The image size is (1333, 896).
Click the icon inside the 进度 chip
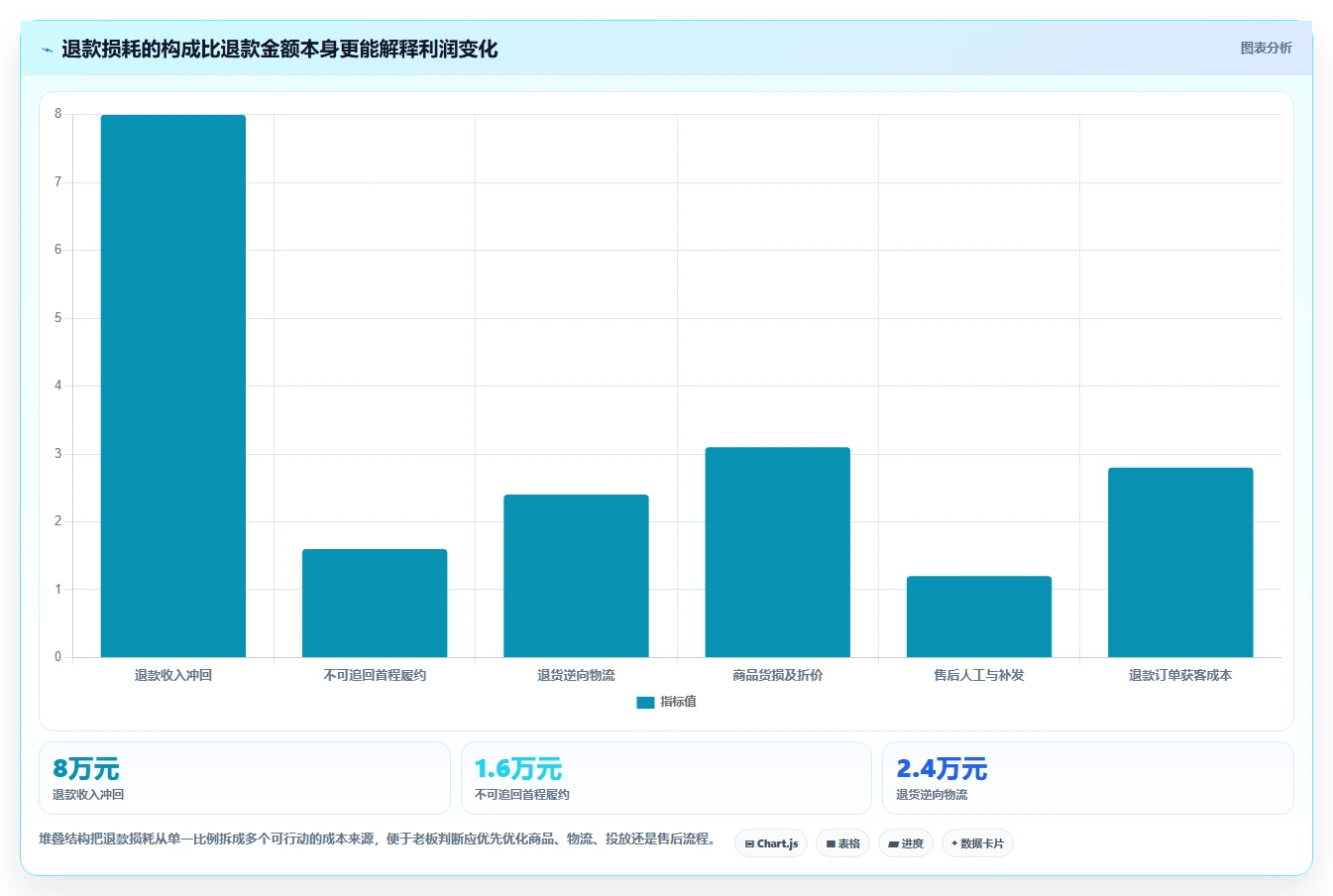click(893, 844)
